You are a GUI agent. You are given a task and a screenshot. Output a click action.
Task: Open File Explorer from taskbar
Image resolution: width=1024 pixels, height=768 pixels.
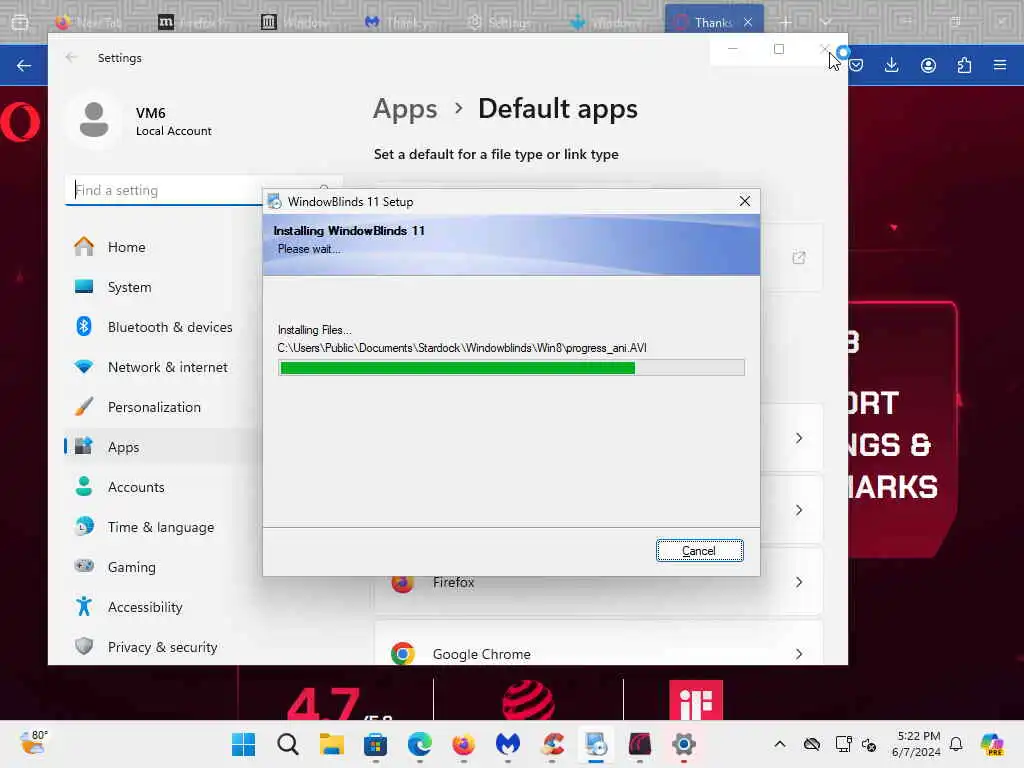click(332, 744)
